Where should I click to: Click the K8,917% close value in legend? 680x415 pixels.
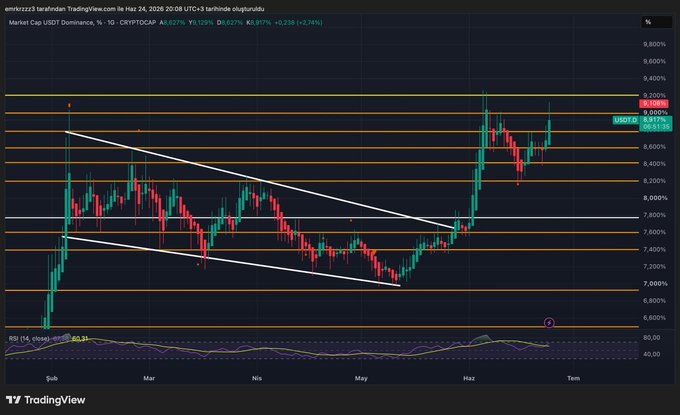[259, 23]
